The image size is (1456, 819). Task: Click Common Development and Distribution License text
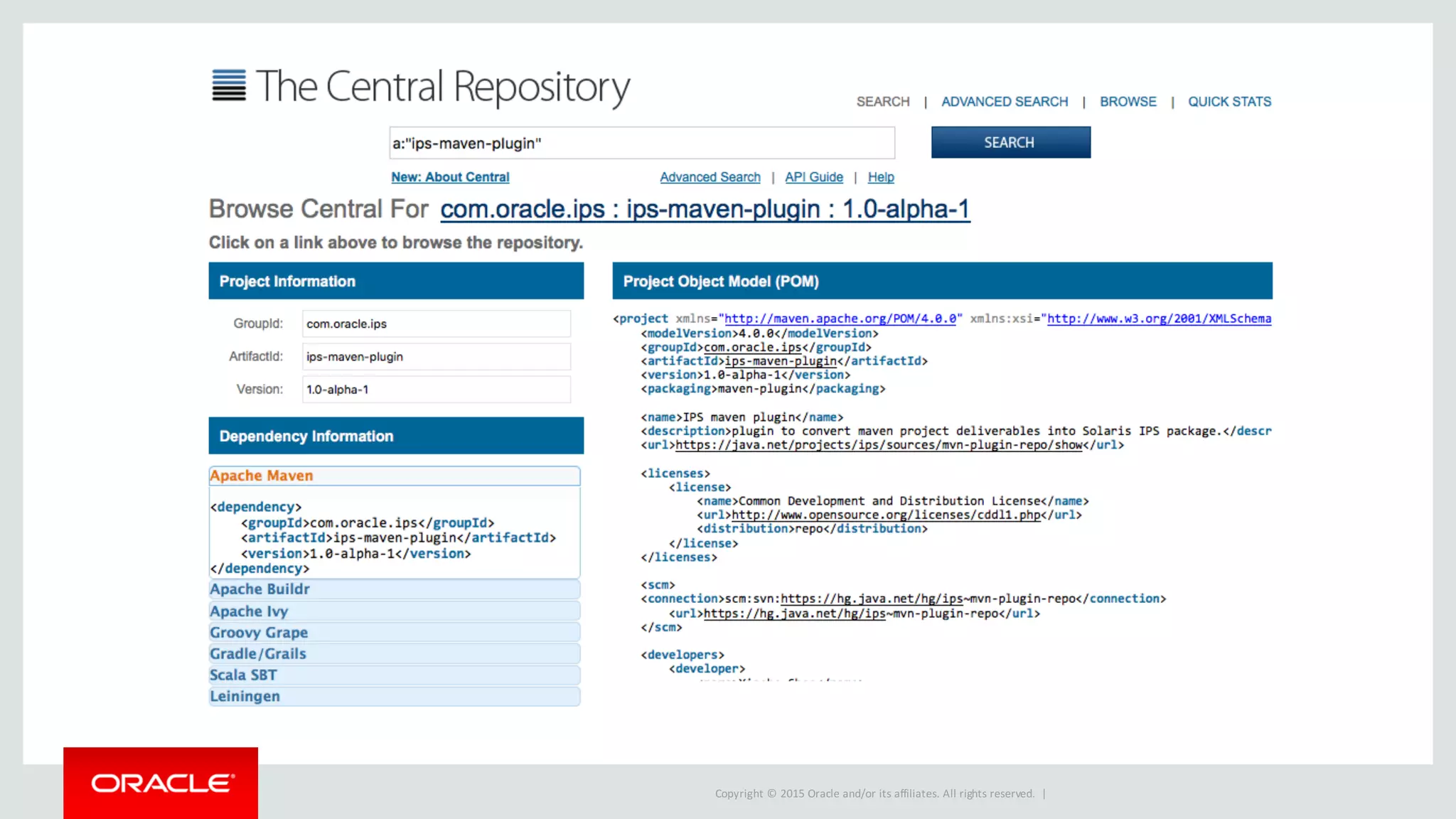pyautogui.click(x=889, y=501)
